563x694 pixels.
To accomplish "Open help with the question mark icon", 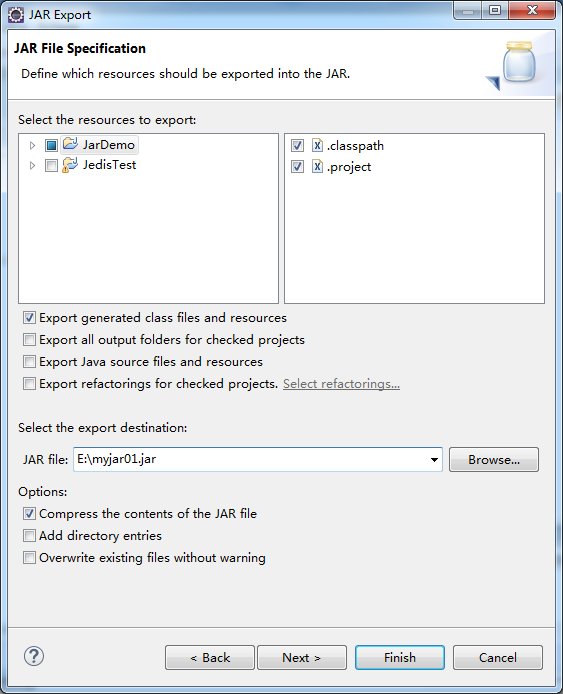I will pos(34,656).
